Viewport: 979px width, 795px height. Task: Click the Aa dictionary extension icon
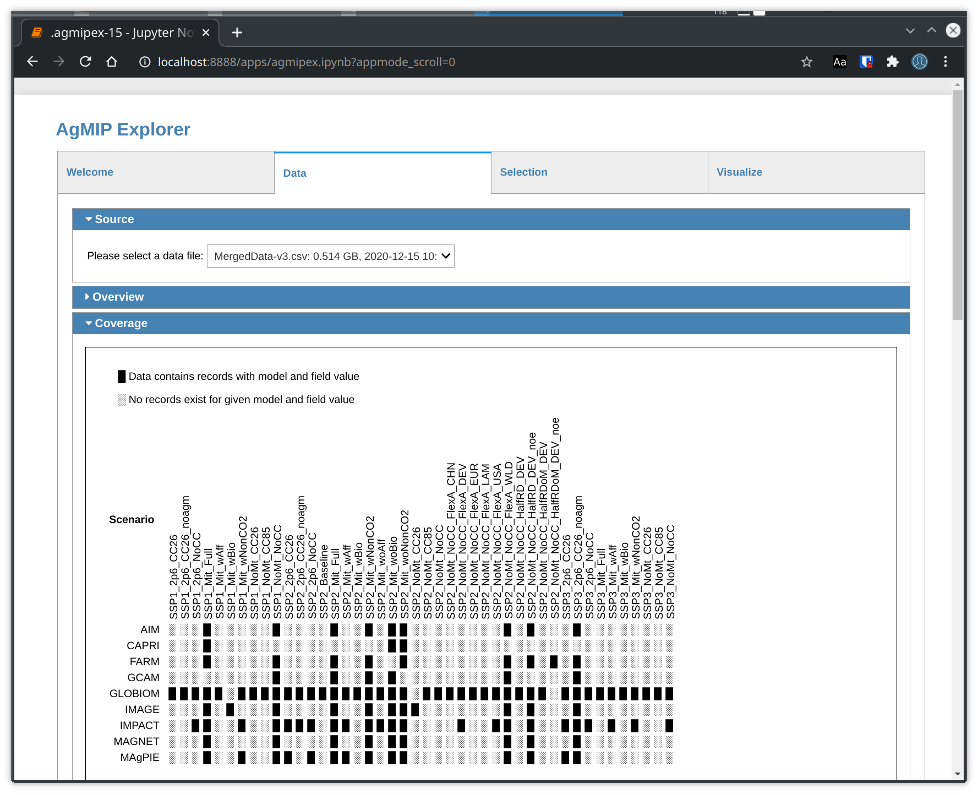coord(840,62)
